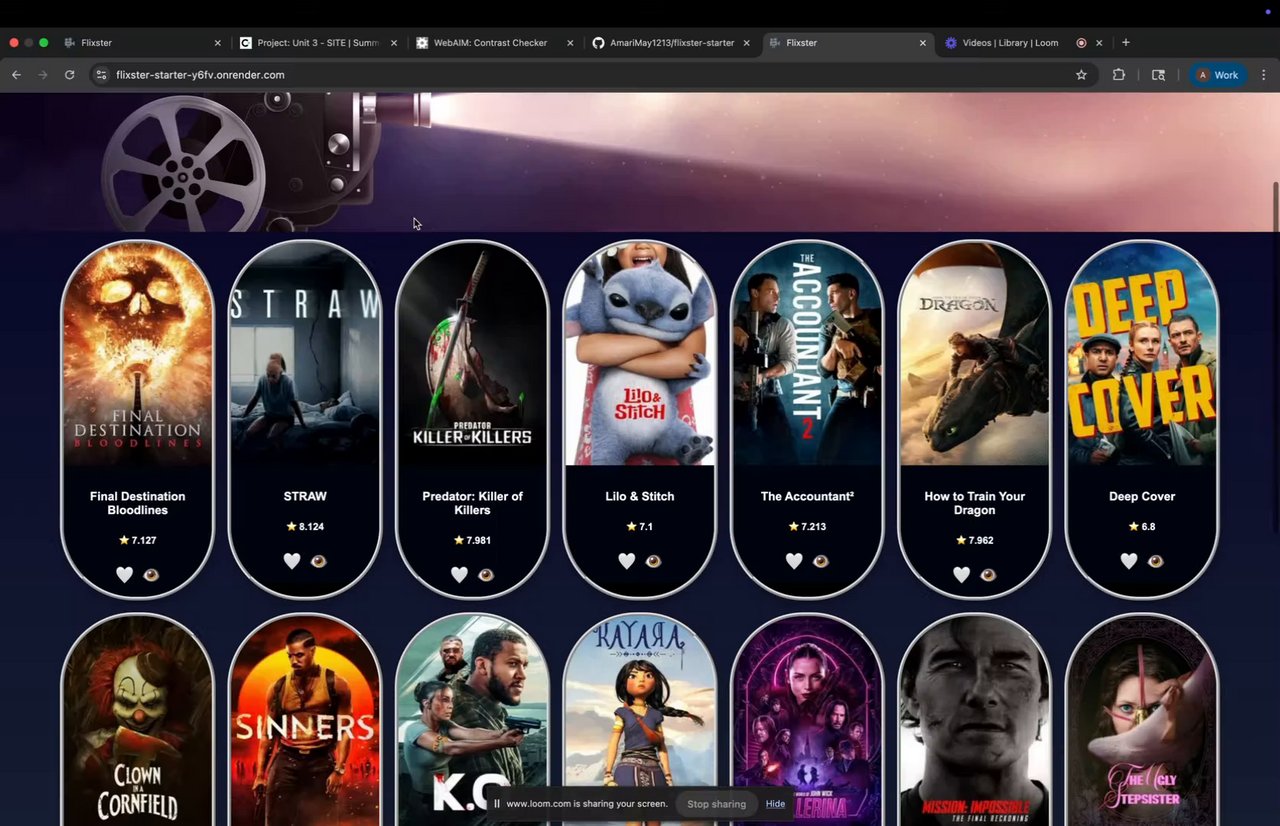Open a new browser tab
This screenshot has width=1280, height=826.
point(1126,43)
